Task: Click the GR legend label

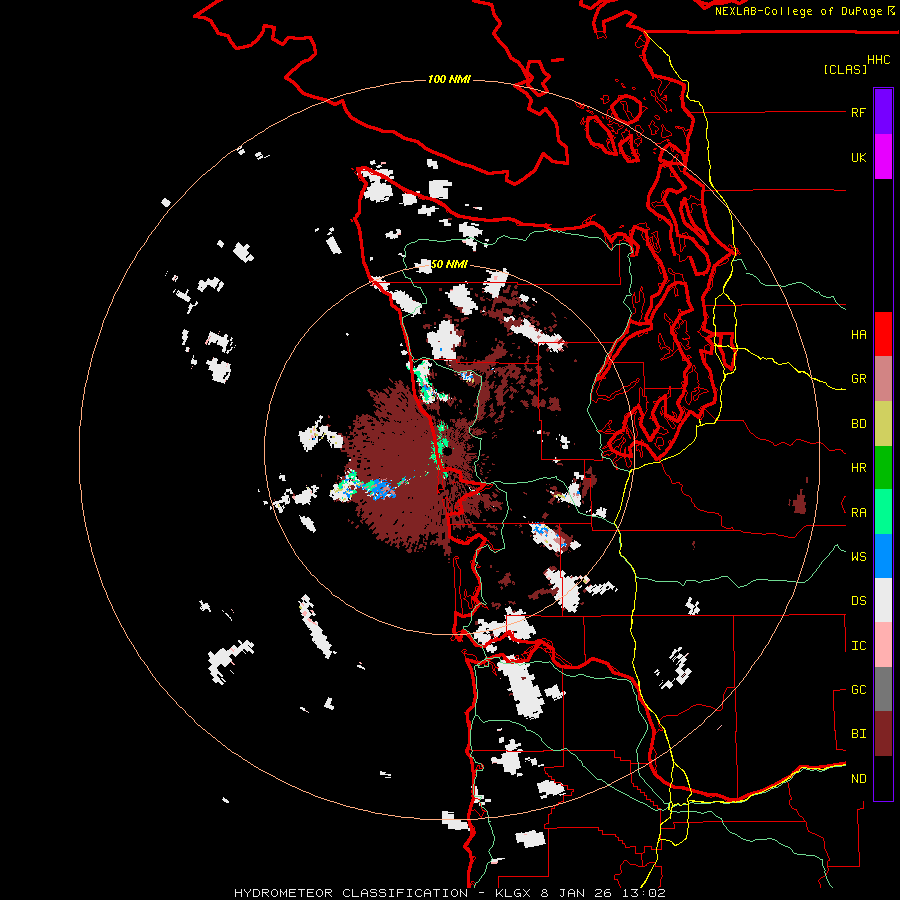Action: [858, 379]
